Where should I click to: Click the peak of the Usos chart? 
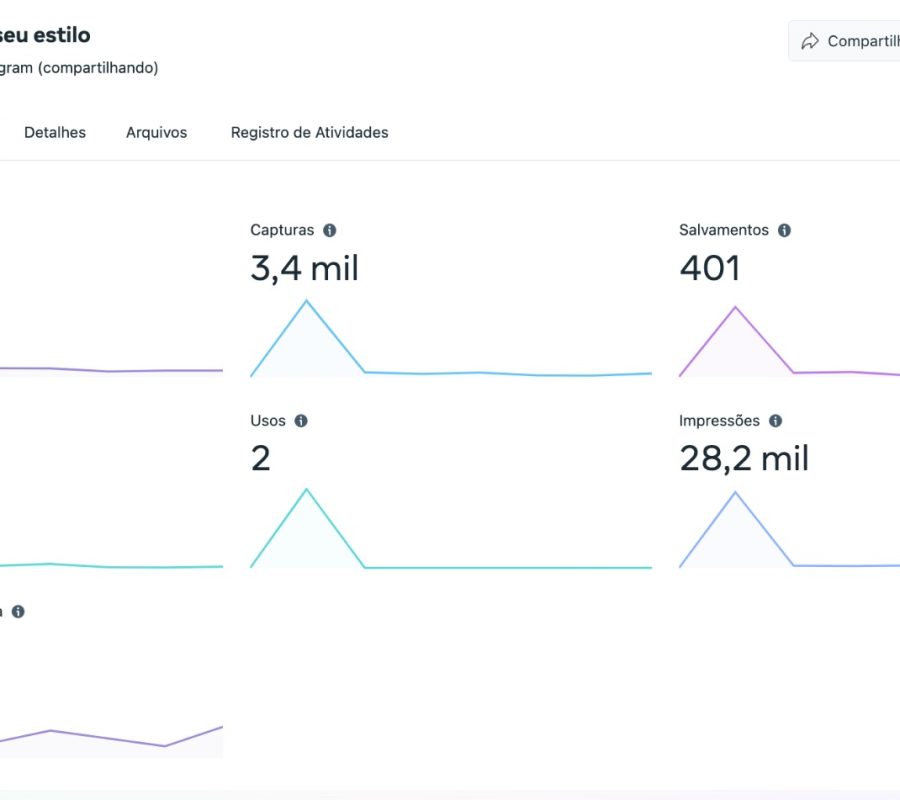point(307,490)
